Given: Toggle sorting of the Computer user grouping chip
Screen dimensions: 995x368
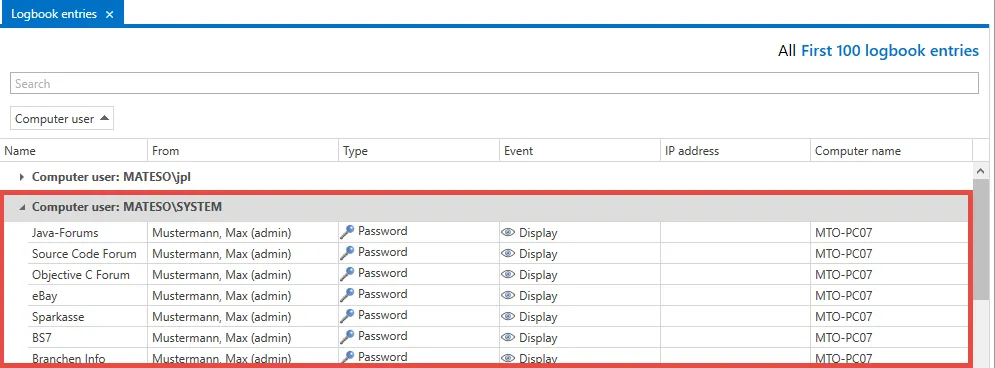Looking at the screenshot, I should point(62,119).
